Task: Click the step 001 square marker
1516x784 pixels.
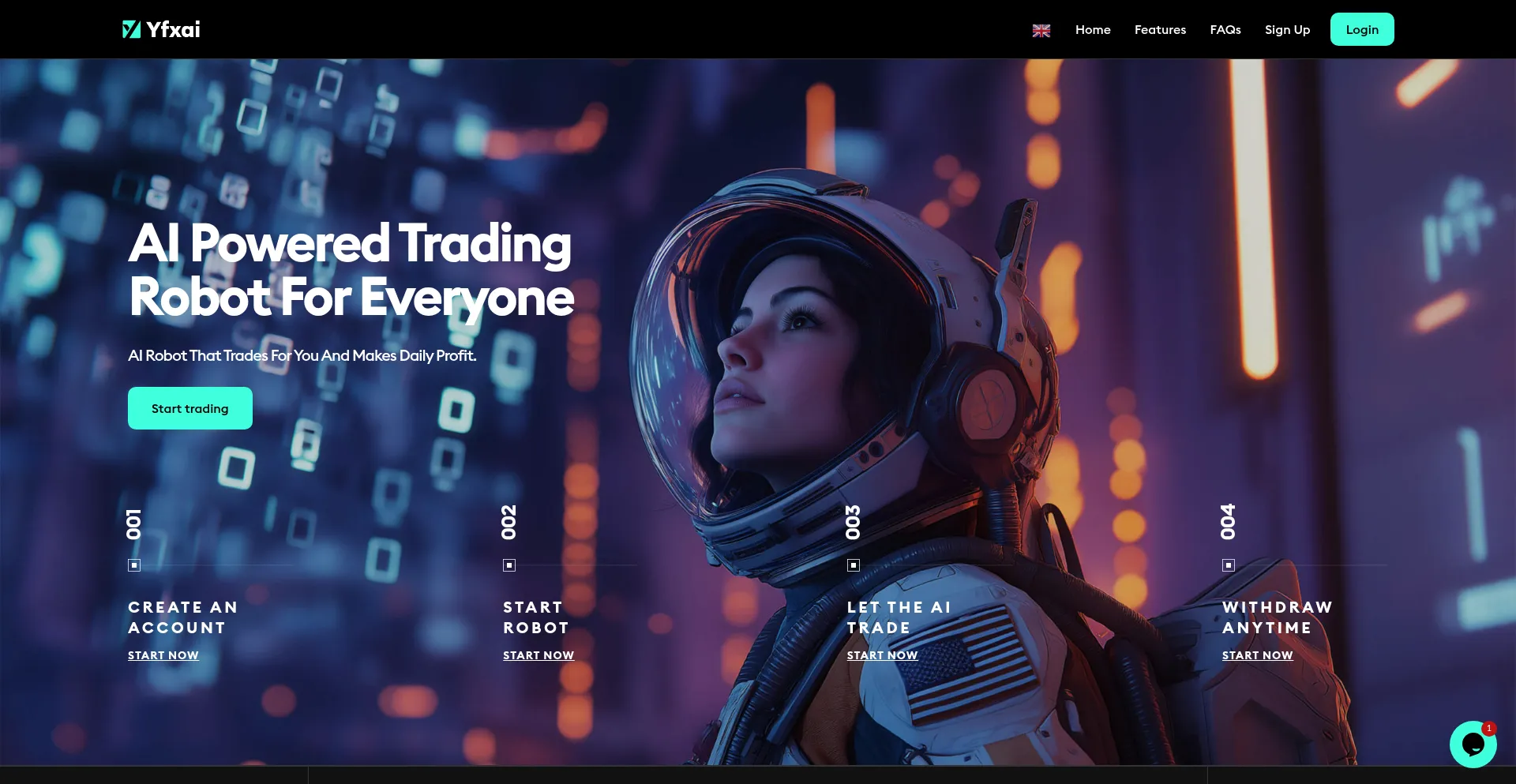Action: pos(133,565)
